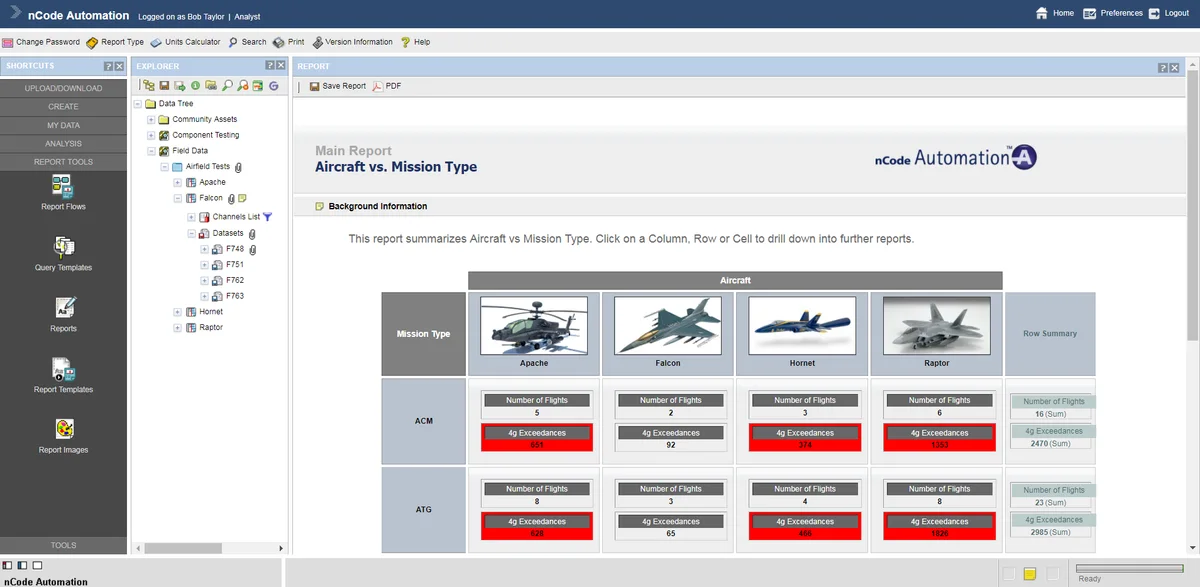Click Save Report in report toolbar
Viewport: 1200px width, 587px height.
pos(337,86)
